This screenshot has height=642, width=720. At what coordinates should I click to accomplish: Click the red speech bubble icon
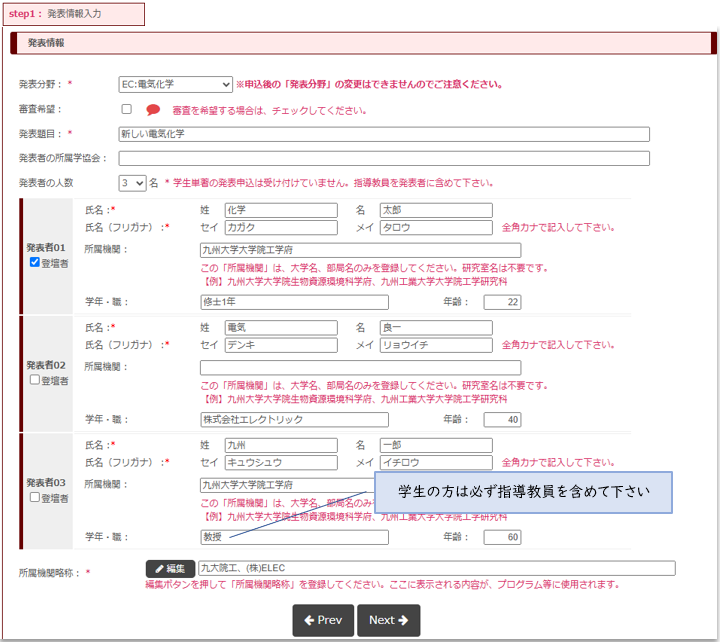(x=153, y=110)
